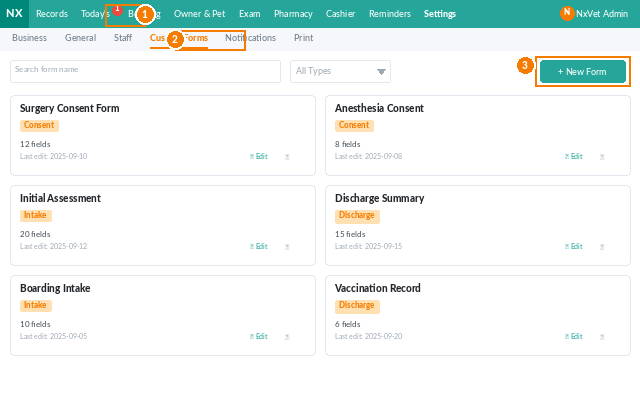Screen dimensions: 640x400
Task: Click the Discharge tag on Vaccination Record
Action: pos(357,306)
